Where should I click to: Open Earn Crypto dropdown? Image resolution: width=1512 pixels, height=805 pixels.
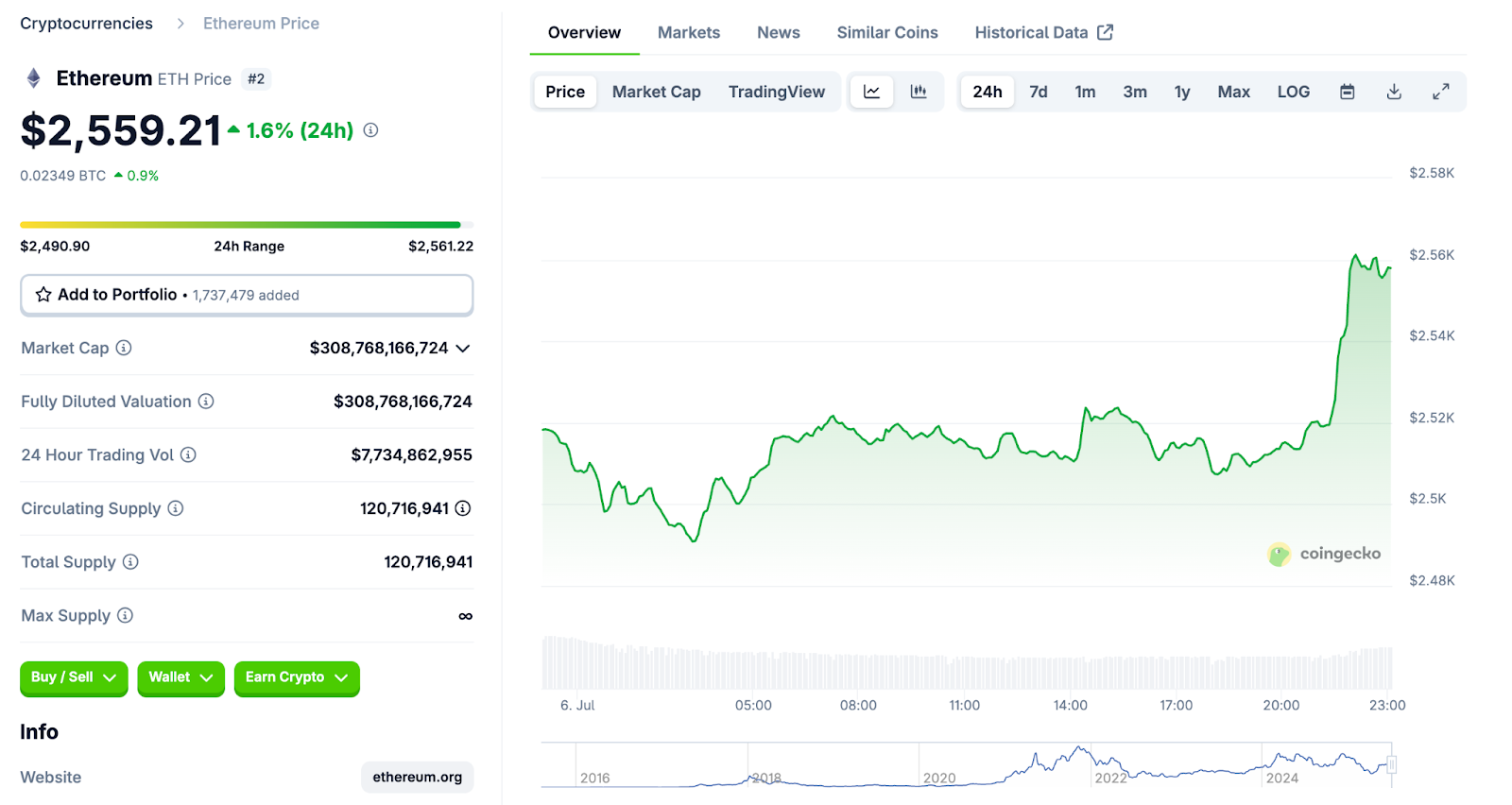297,677
